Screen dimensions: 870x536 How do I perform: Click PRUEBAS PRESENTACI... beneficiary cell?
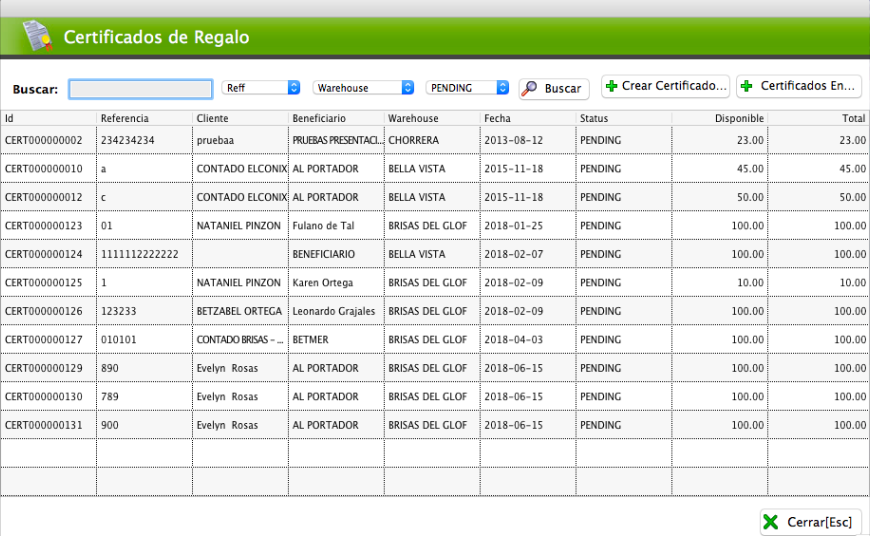point(336,140)
